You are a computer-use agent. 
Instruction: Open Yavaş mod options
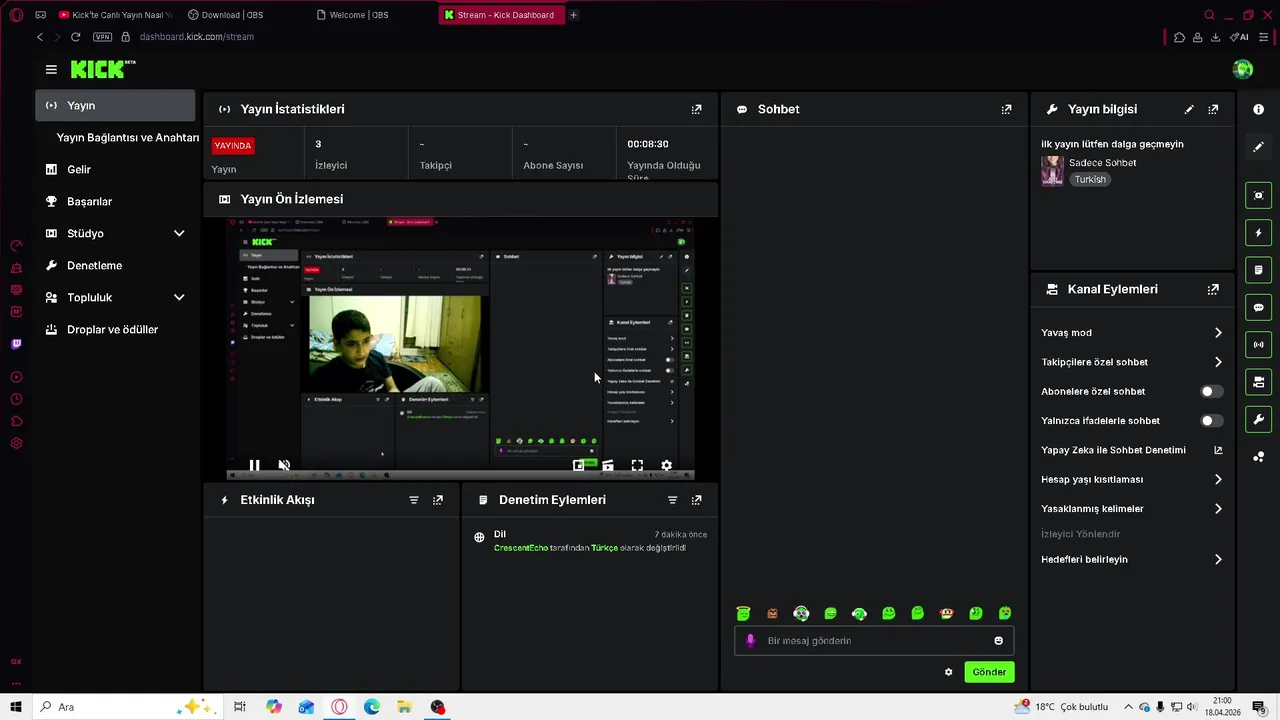[x=1132, y=333]
